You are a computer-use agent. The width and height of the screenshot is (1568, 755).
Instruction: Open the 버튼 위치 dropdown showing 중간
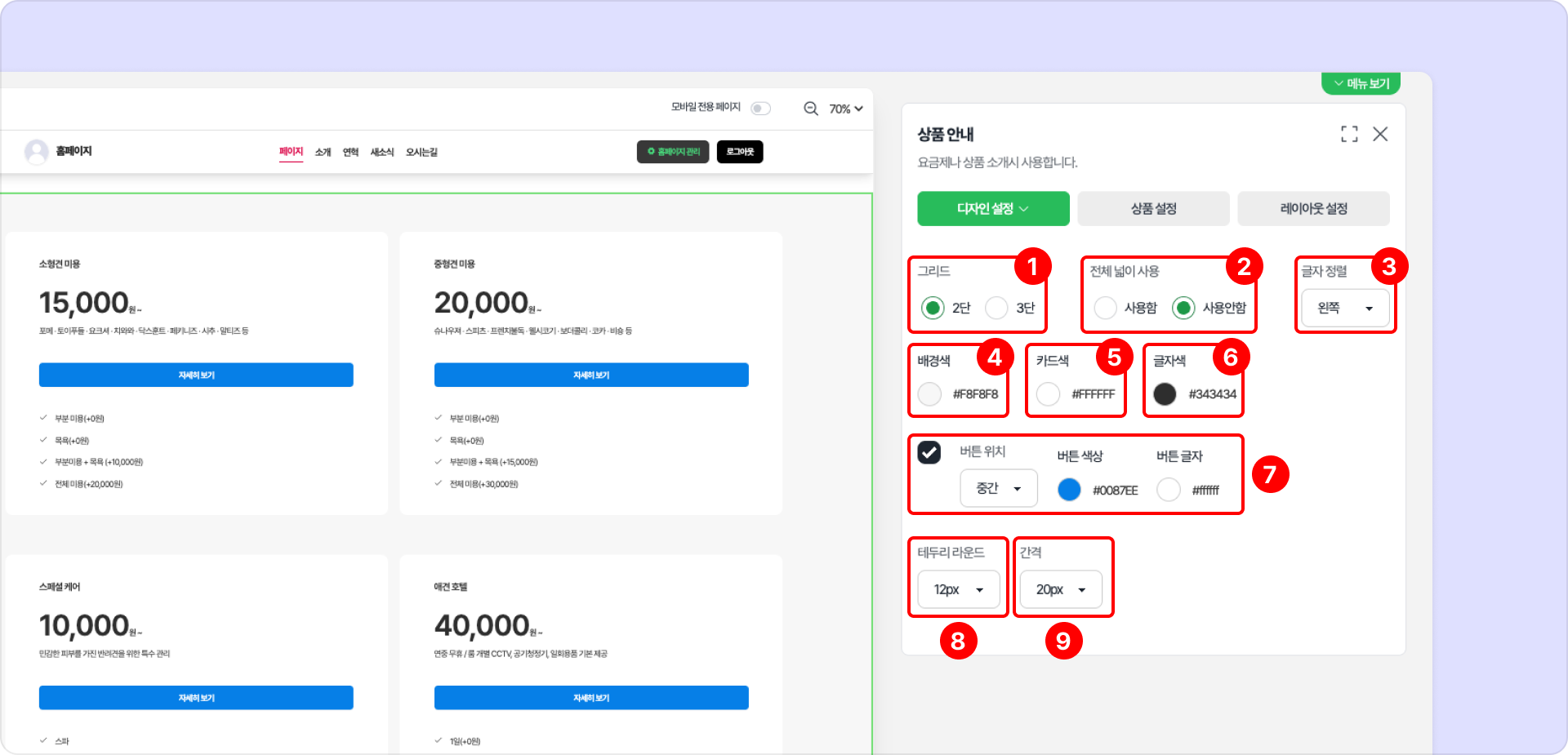999,488
